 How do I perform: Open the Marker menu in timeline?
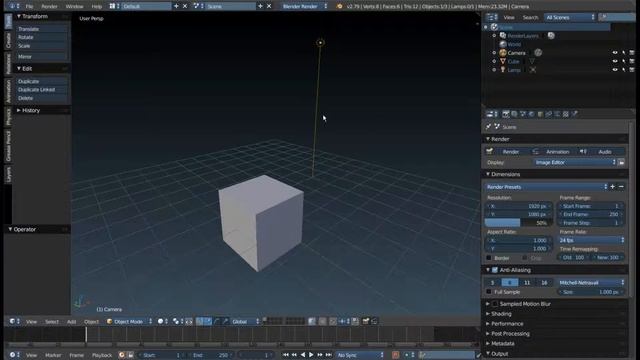[53, 355]
